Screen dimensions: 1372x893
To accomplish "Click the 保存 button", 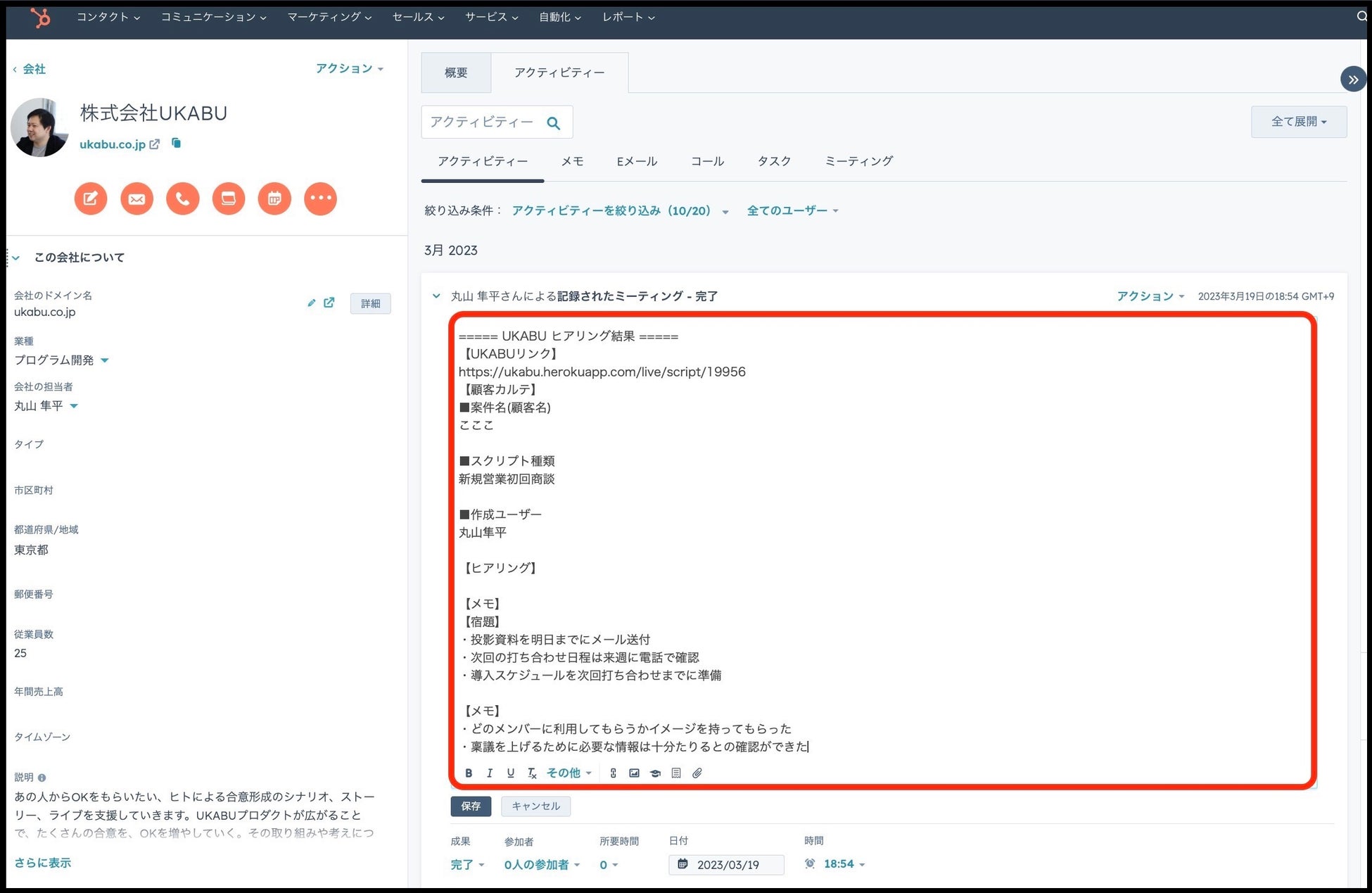I will pyautogui.click(x=471, y=806).
